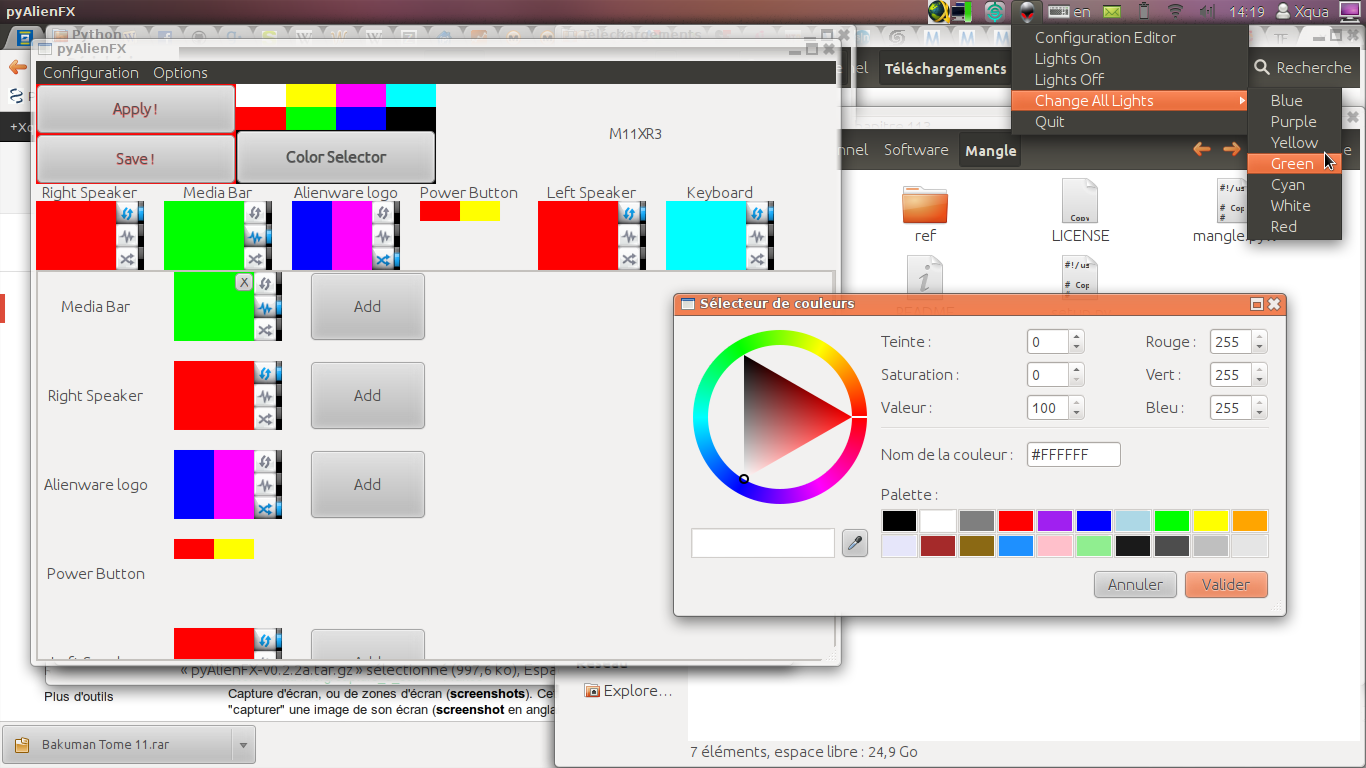1366x768 pixels.
Task: Click top-strip Right Speaker shuffle icon
Action: 127,259
